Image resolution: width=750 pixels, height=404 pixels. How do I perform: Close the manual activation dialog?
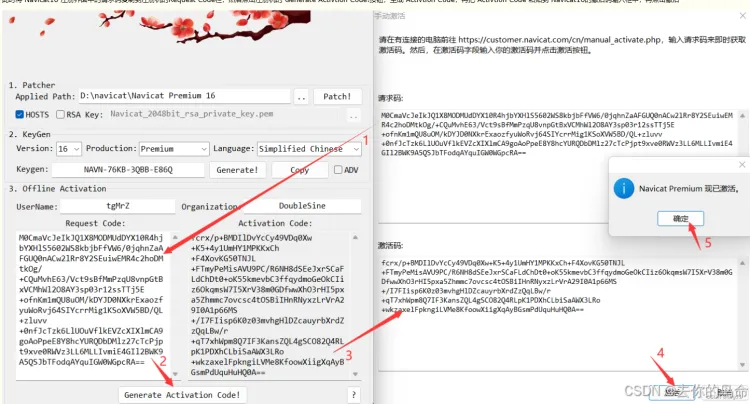742,16
